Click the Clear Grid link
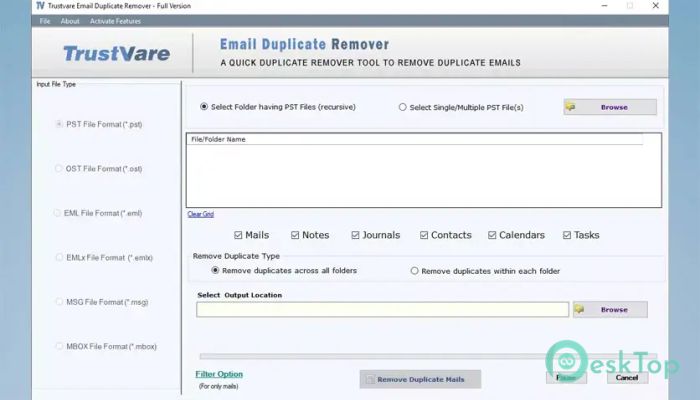The height and width of the screenshot is (400, 700). pyautogui.click(x=200, y=214)
